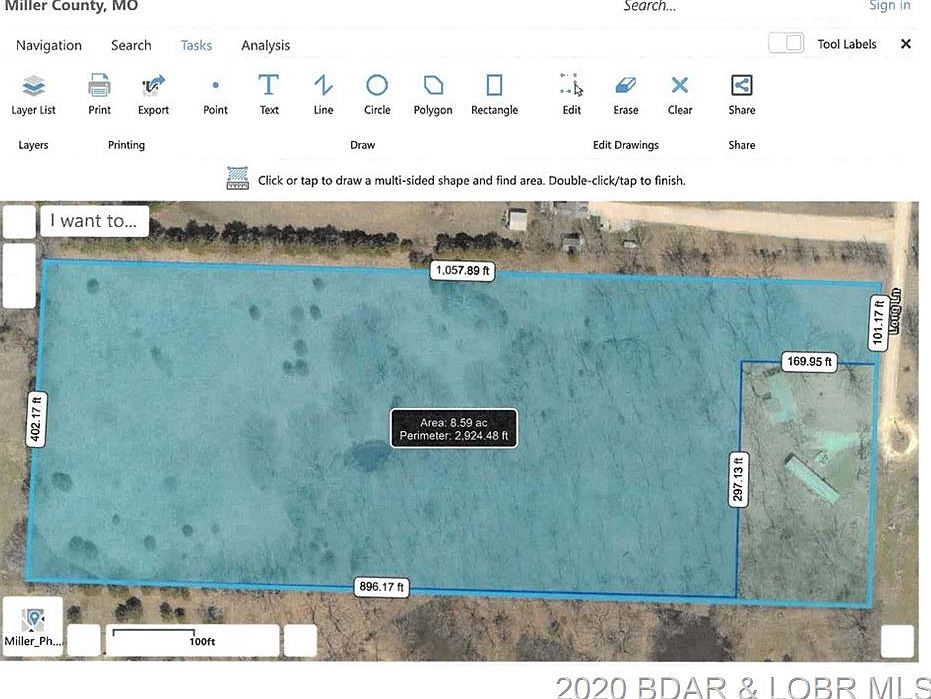
Task: Click the Search input field
Action: tap(700, 6)
